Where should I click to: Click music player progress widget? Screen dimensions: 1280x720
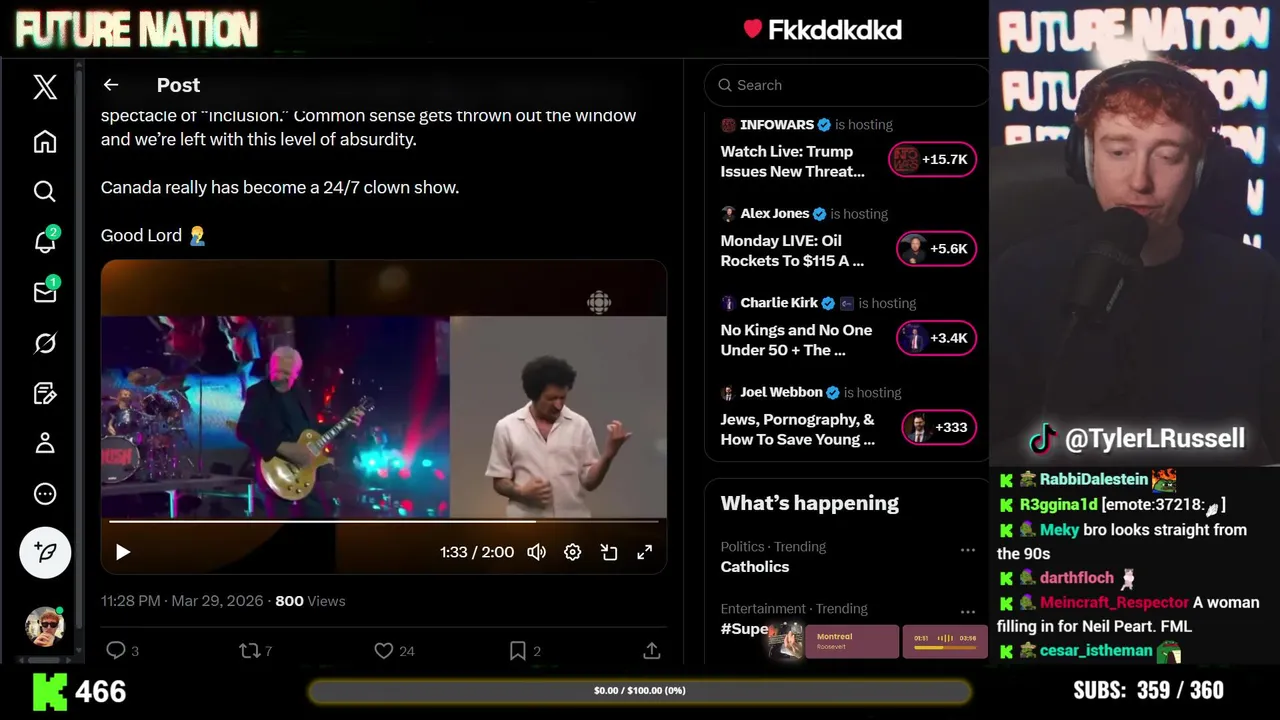coord(945,641)
